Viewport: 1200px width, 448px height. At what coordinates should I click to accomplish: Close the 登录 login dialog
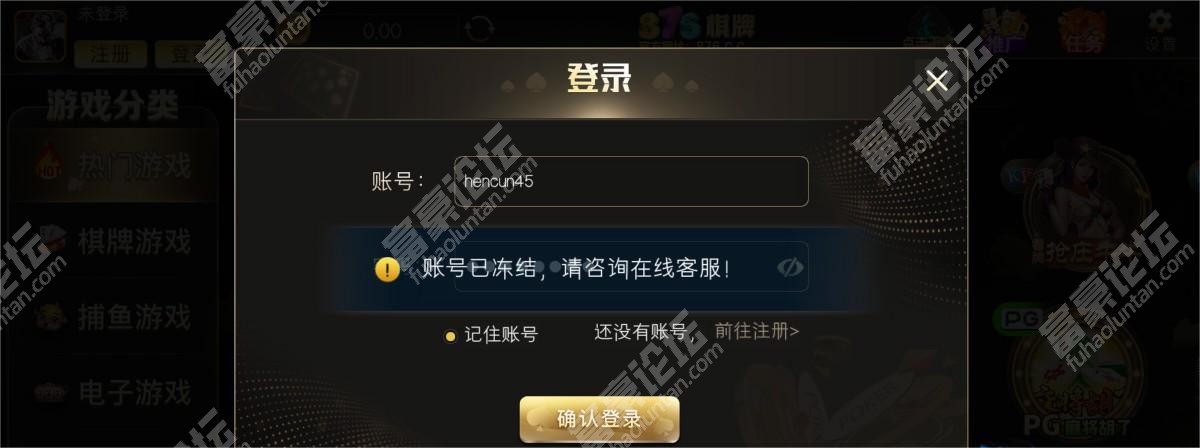point(937,80)
